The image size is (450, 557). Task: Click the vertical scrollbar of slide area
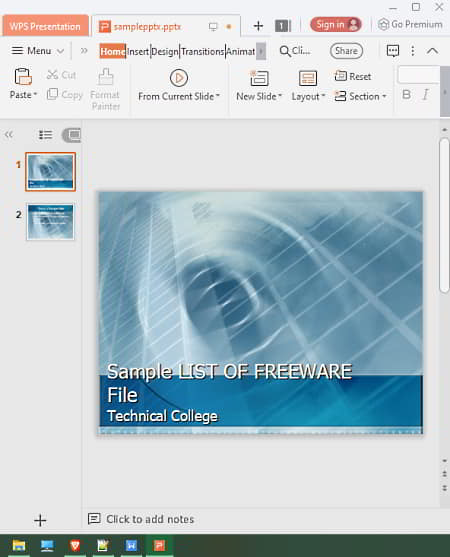[x=444, y=216]
